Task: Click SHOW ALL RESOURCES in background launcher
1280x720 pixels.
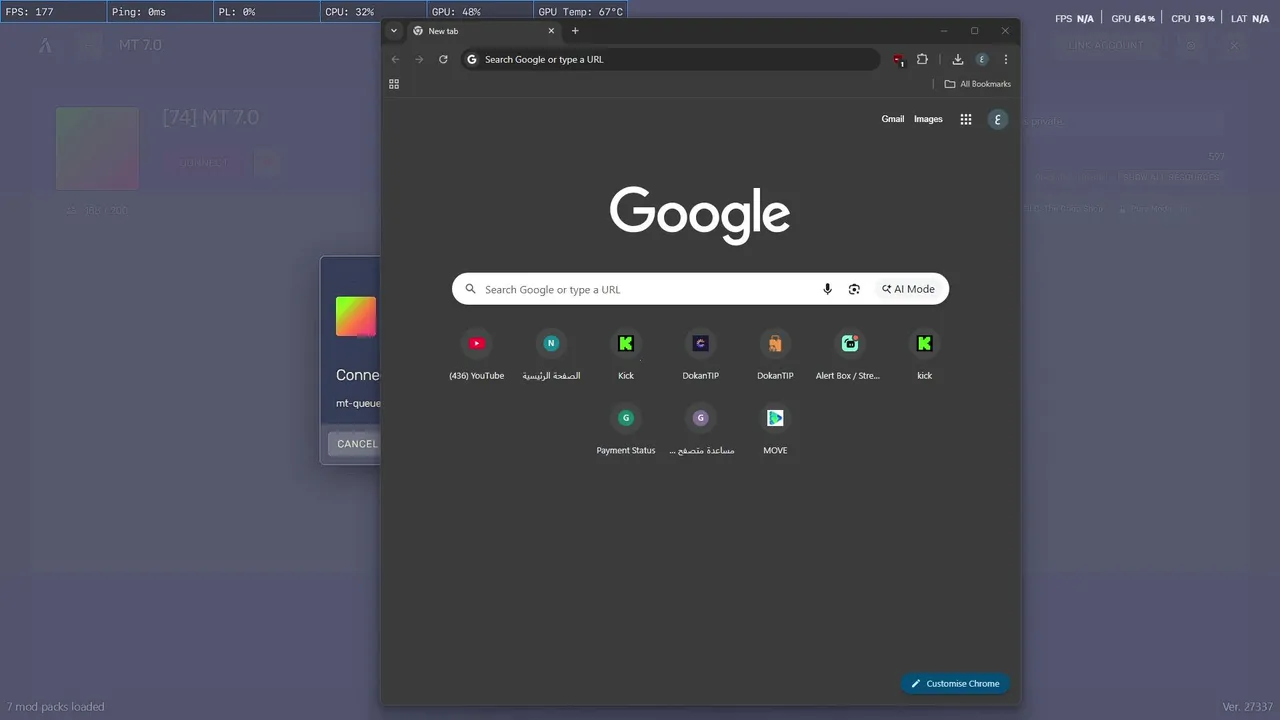Action: click(x=1169, y=177)
